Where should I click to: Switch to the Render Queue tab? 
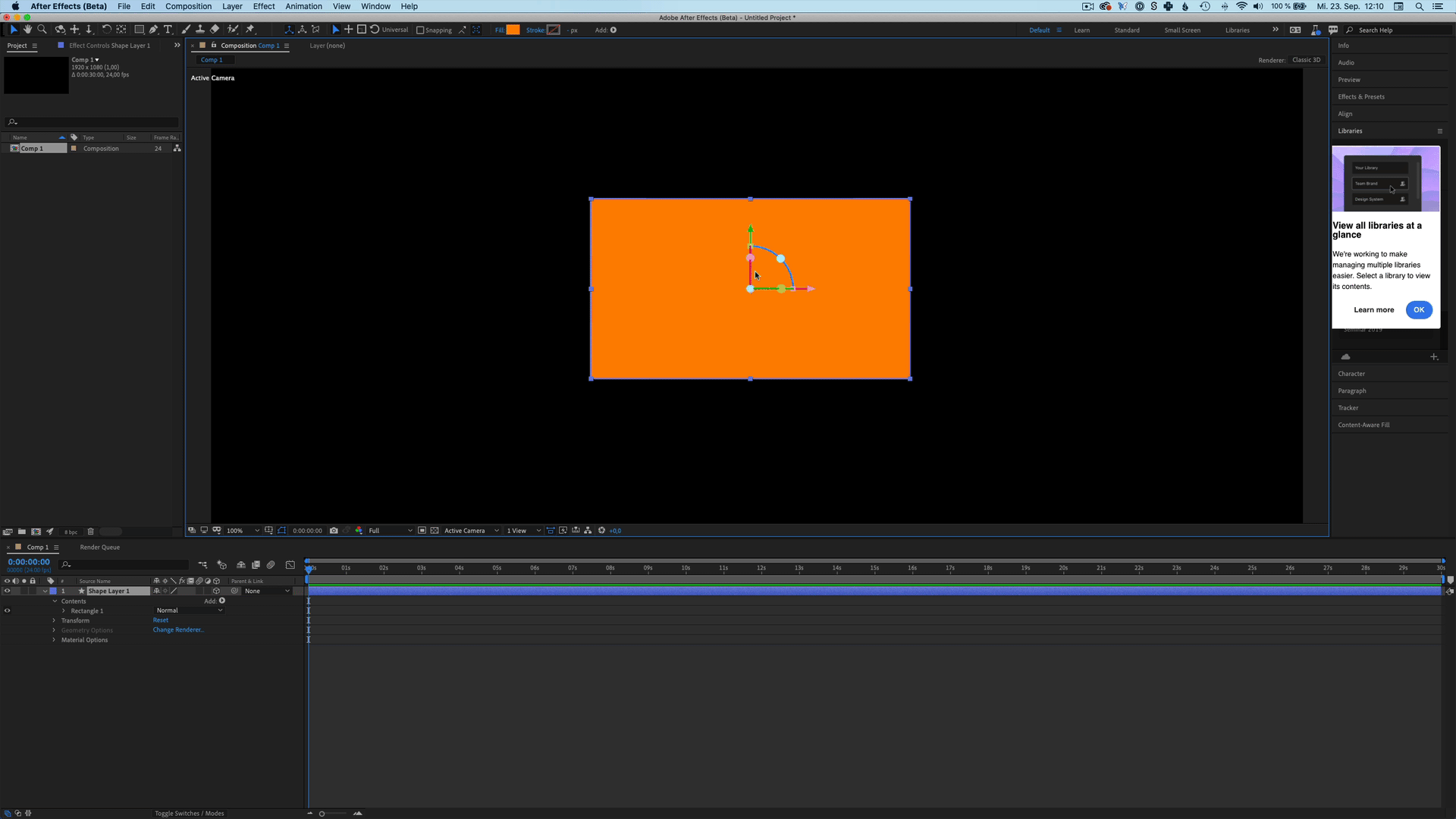[x=99, y=548]
